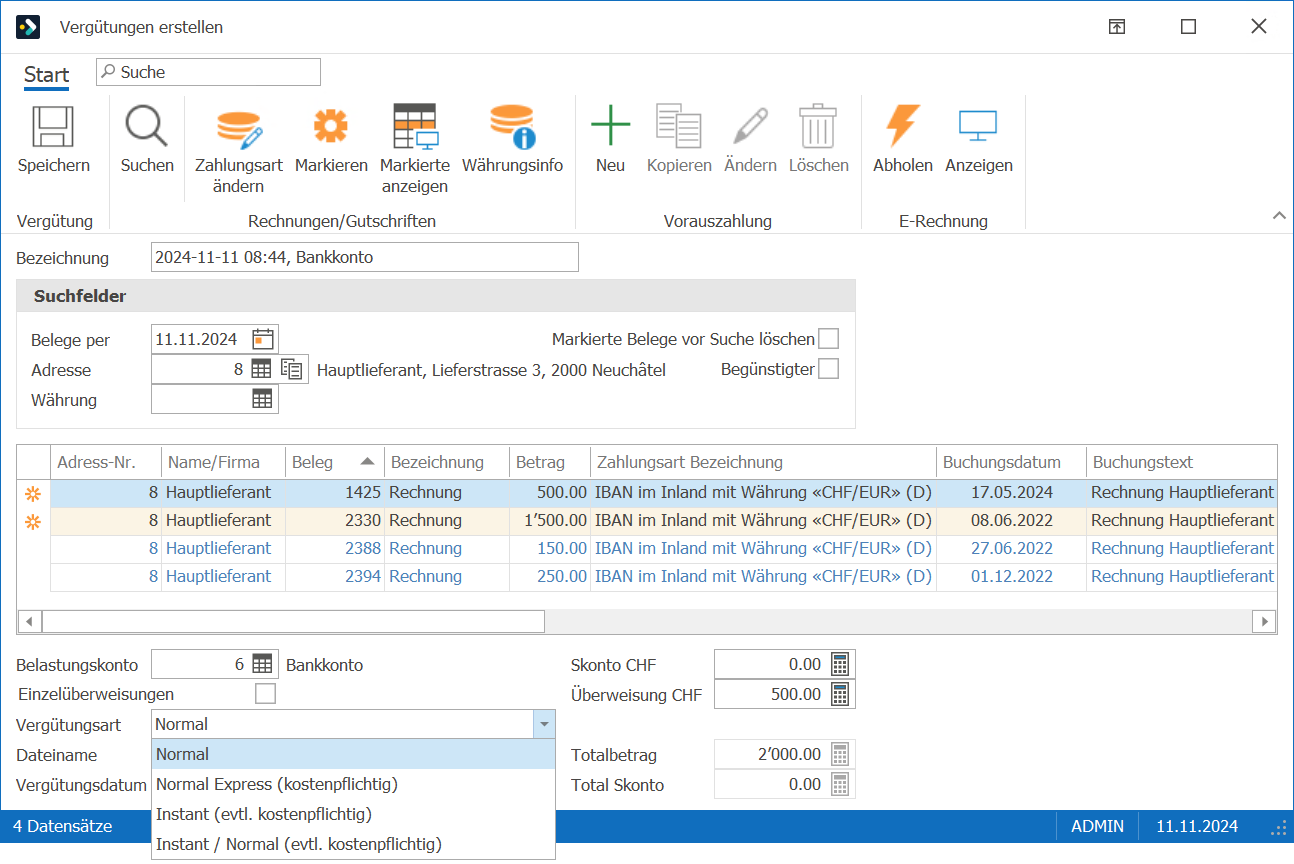Open Währung lookup table icon

[262, 399]
